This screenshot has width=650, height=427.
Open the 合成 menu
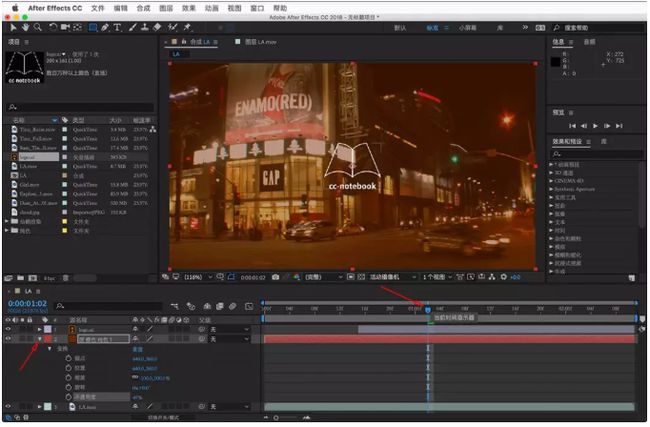(x=143, y=8)
